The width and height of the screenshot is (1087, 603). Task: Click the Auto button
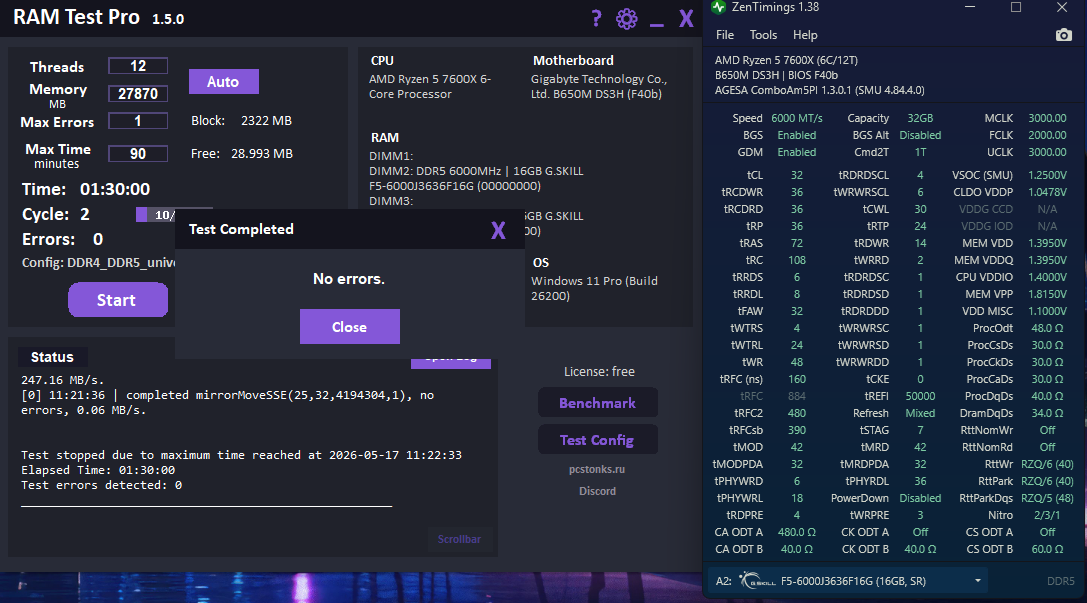pos(223,82)
